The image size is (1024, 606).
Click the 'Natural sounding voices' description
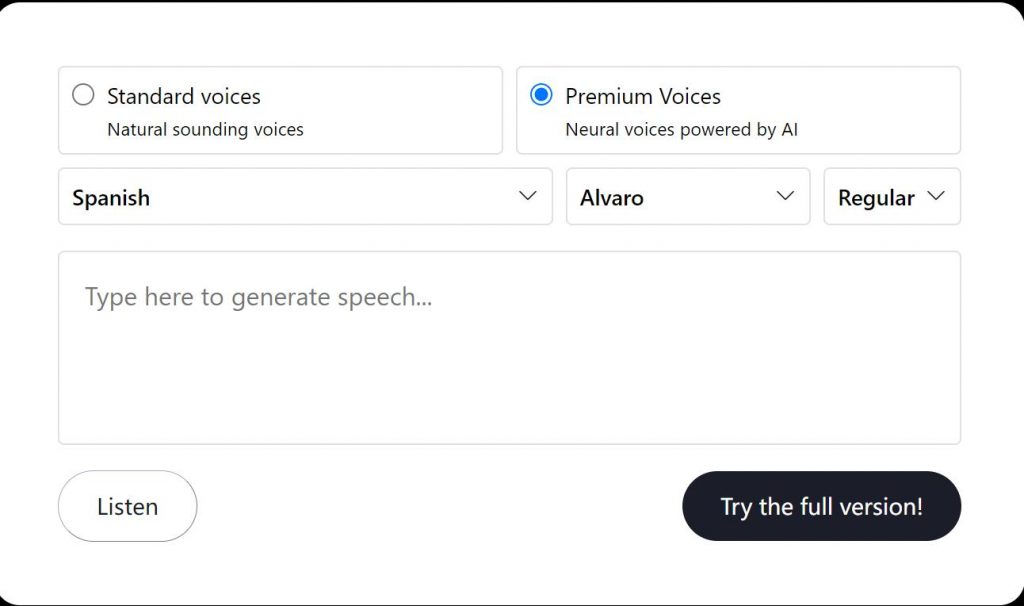pos(204,129)
